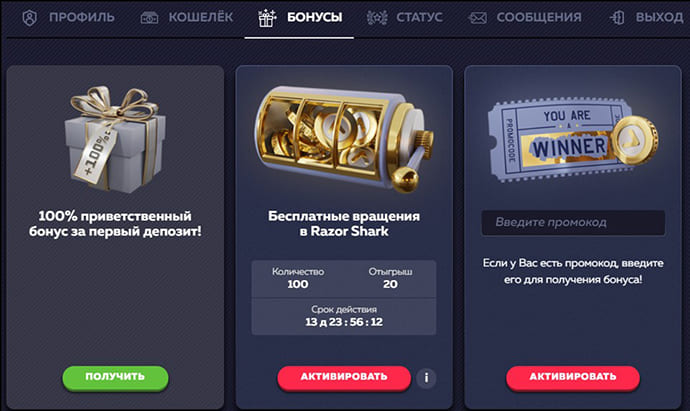Go to the СТАТУС tab
This screenshot has width=690, height=411.
tap(419, 18)
